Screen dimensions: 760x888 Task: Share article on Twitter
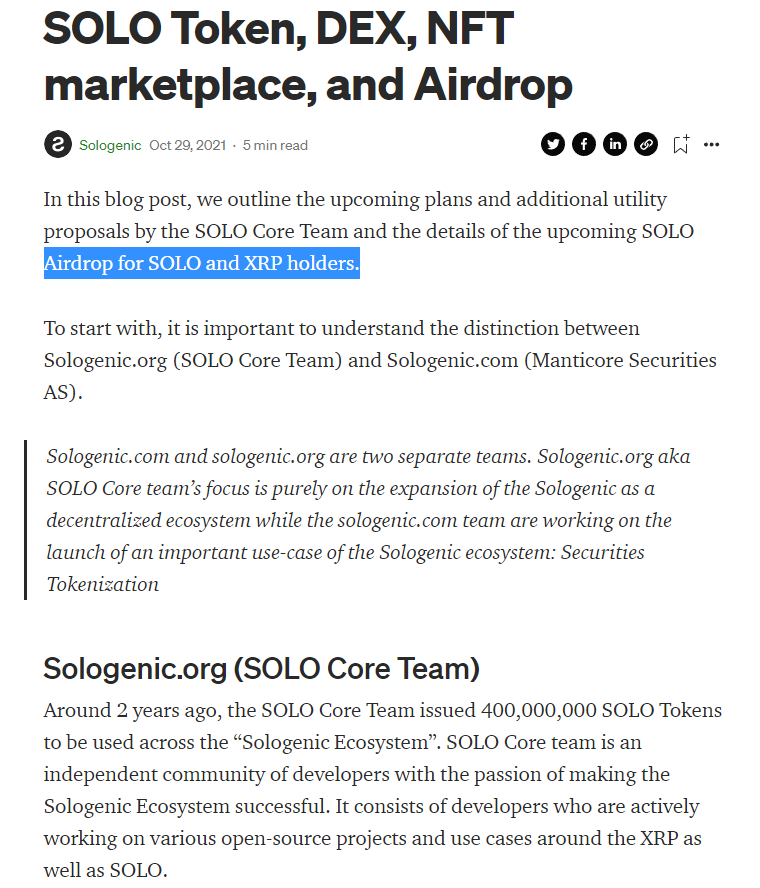coord(553,144)
